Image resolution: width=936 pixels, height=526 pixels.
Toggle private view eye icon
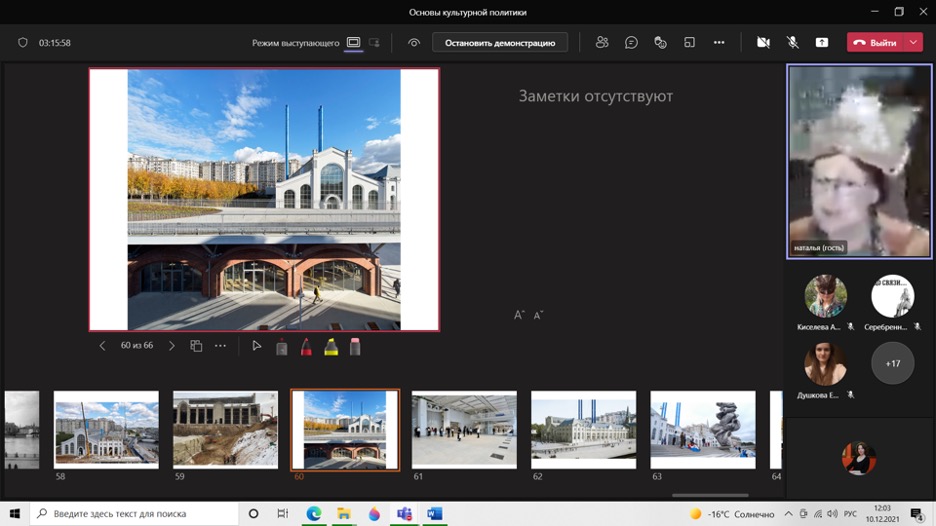click(x=414, y=43)
